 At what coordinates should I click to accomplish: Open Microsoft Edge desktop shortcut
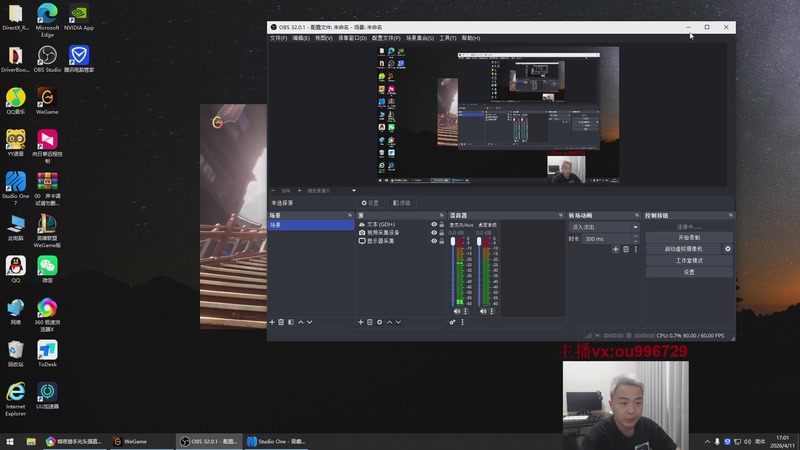coord(47,20)
